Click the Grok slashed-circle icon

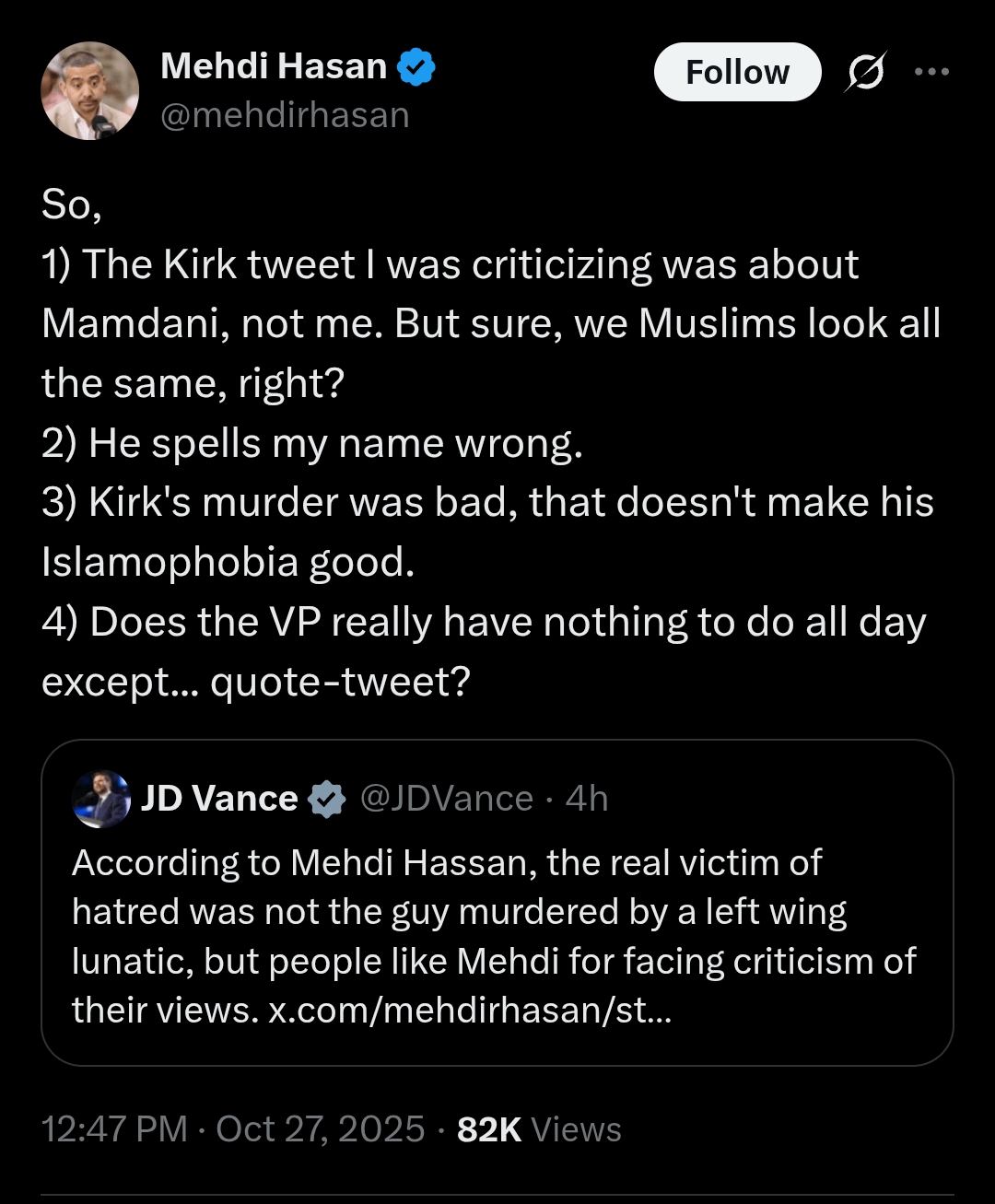pos(864,72)
